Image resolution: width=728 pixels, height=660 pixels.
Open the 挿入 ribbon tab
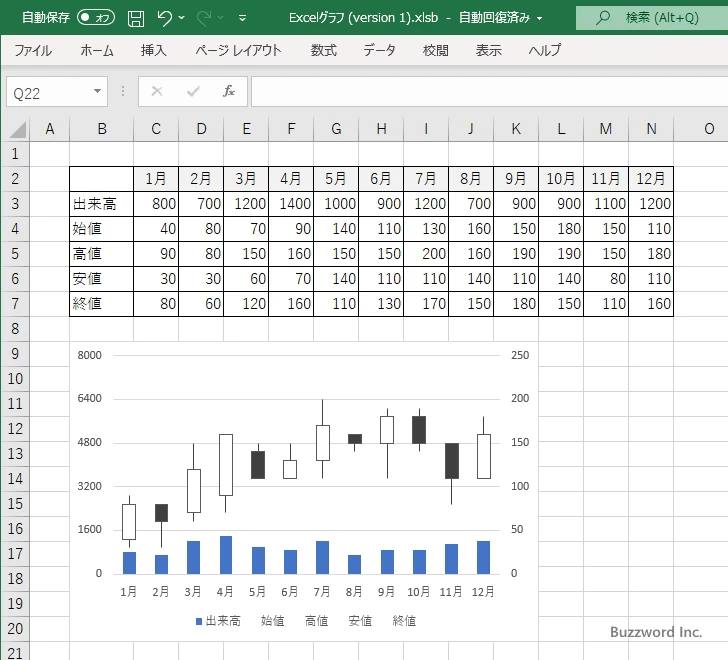point(154,50)
